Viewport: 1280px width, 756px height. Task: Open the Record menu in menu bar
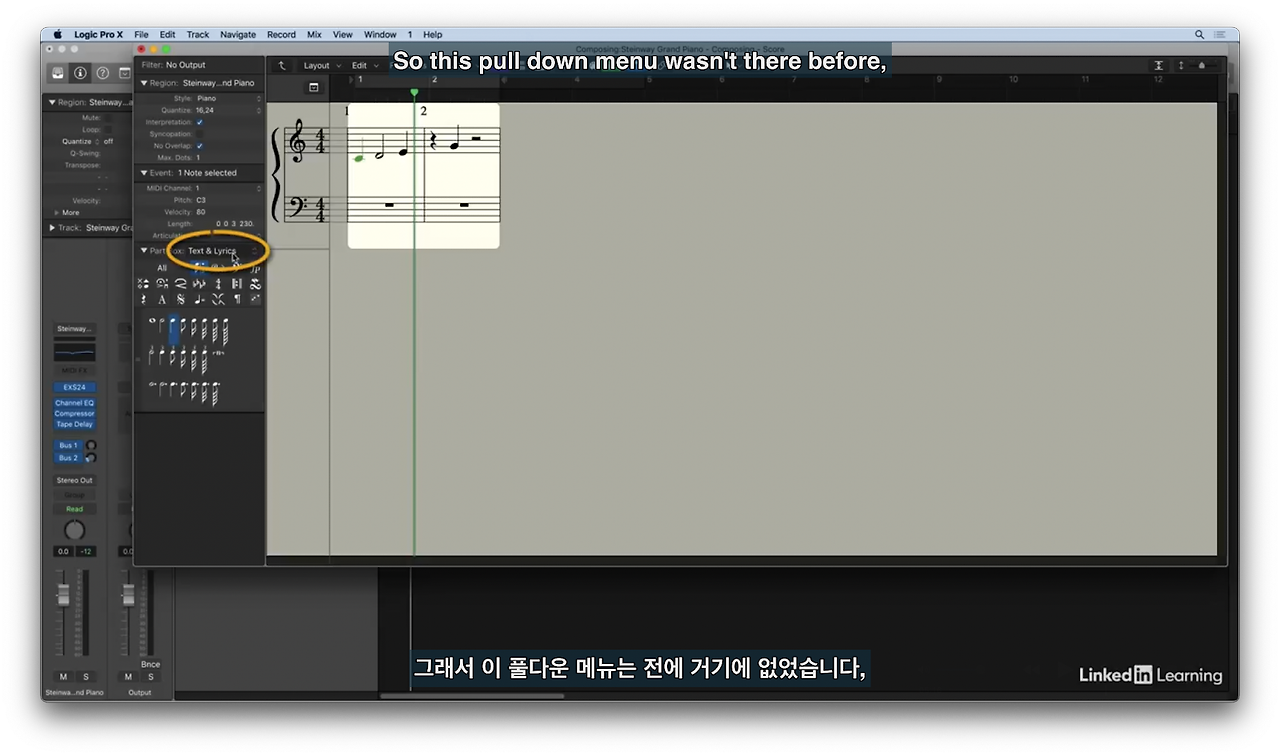coord(281,34)
